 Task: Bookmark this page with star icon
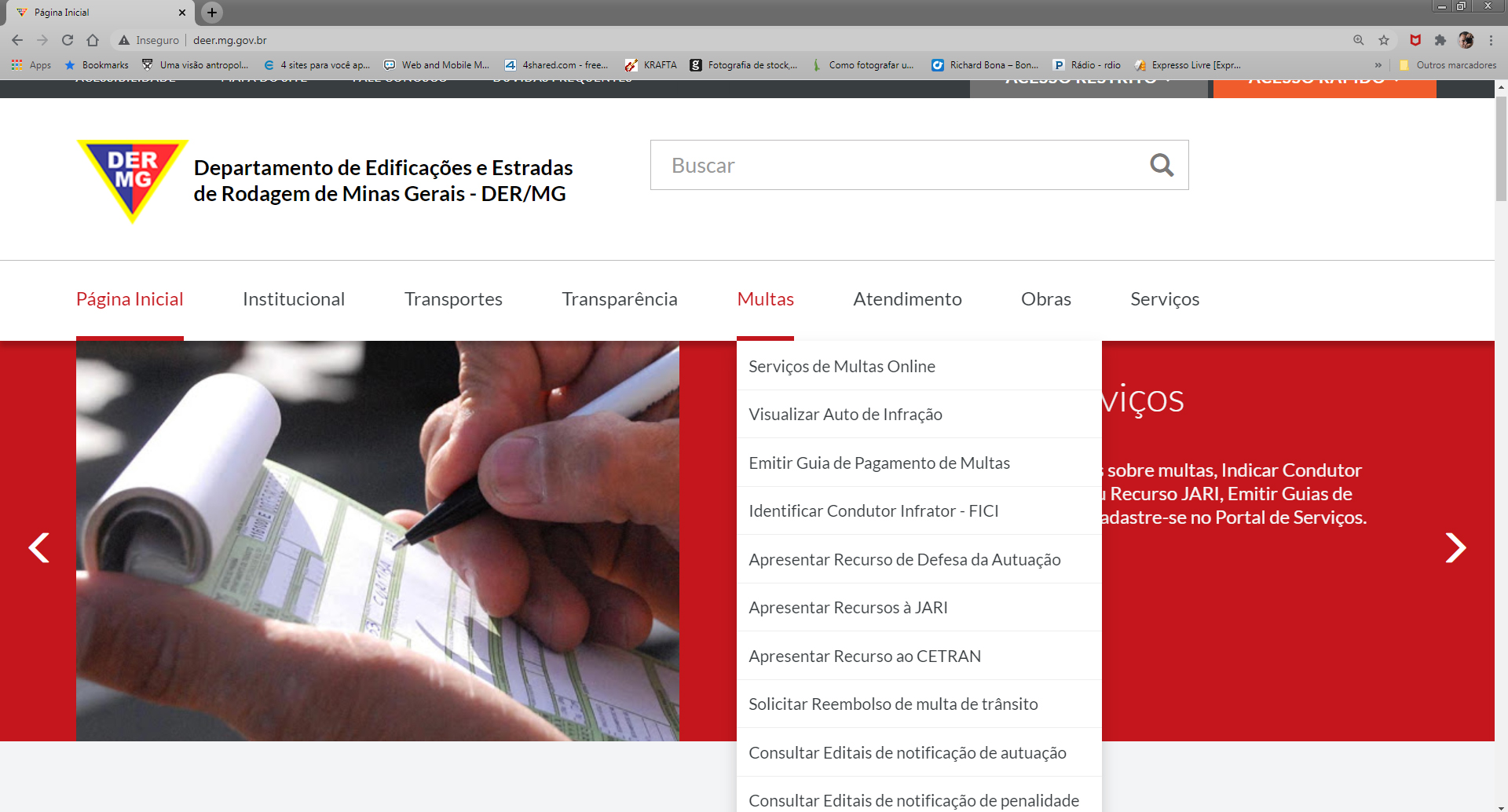(1384, 40)
